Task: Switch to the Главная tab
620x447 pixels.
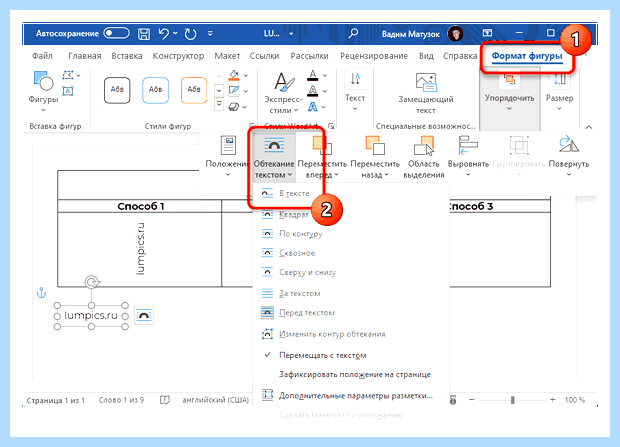Action: pyautogui.click(x=85, y=56)
